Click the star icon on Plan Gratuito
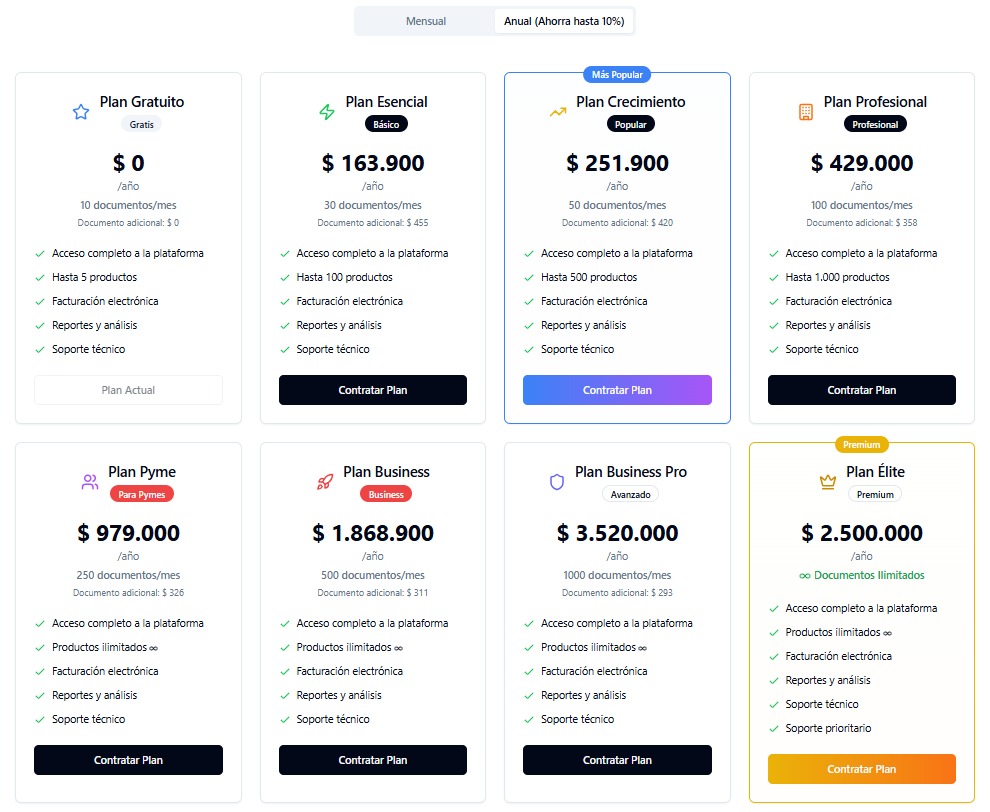Screen dimensions: 990x812 point(81,113)
